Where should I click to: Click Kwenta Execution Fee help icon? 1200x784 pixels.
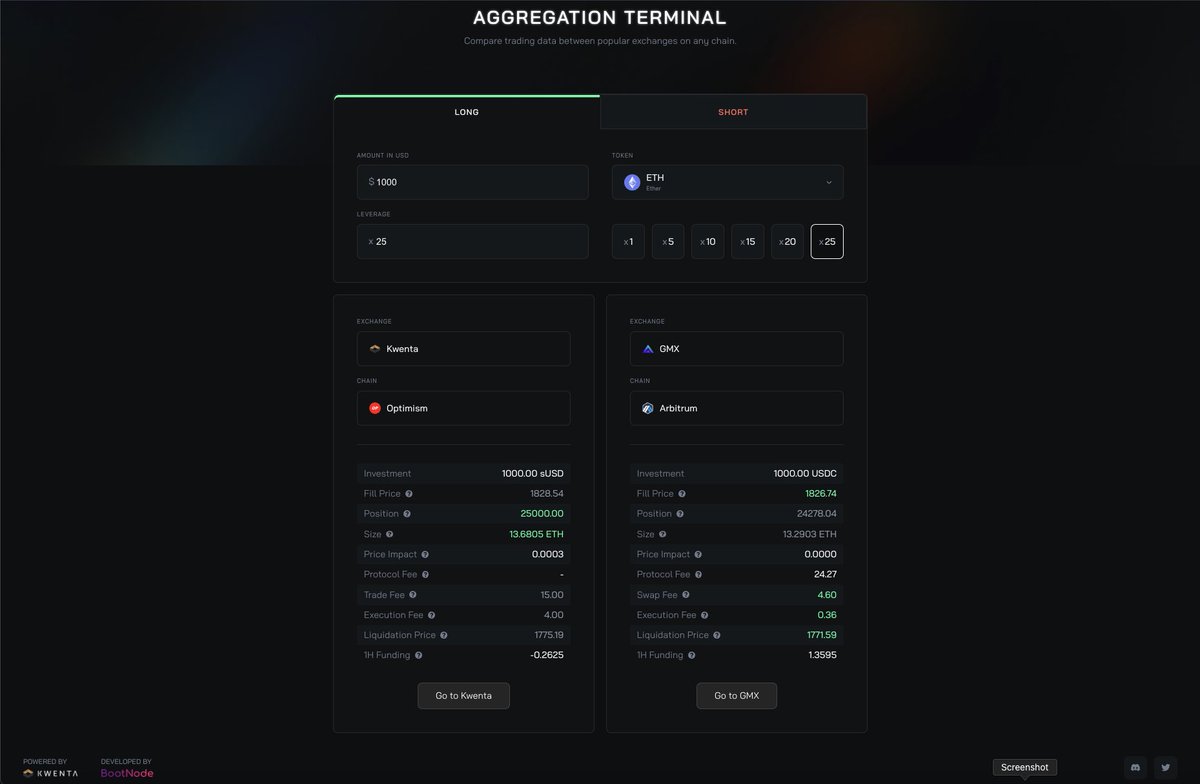(x=432, y=615)
